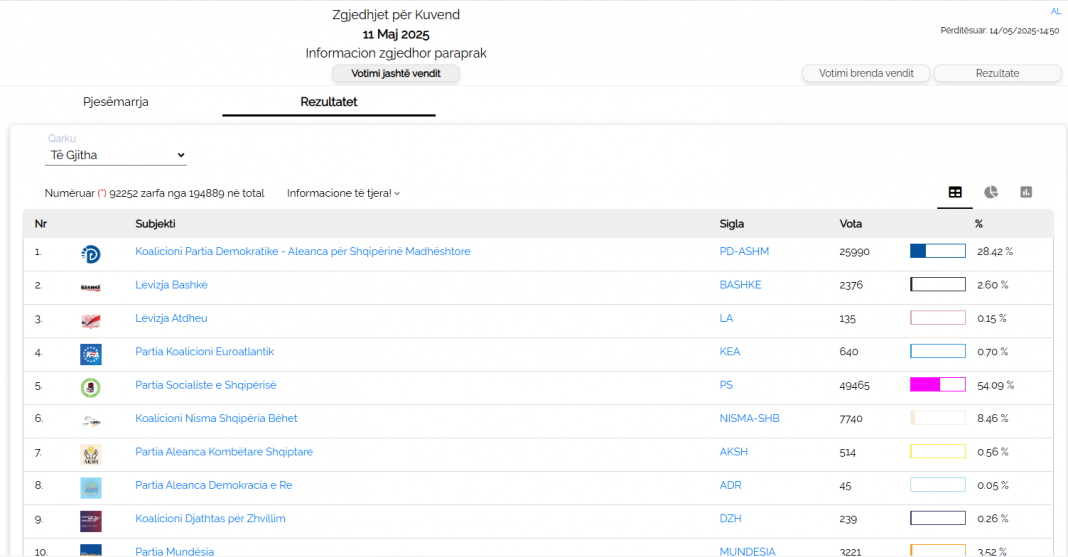This screenshot has width=1068, height=557.
Task: Click the BASHKE sigla link
Action: (x=740, y=285)
